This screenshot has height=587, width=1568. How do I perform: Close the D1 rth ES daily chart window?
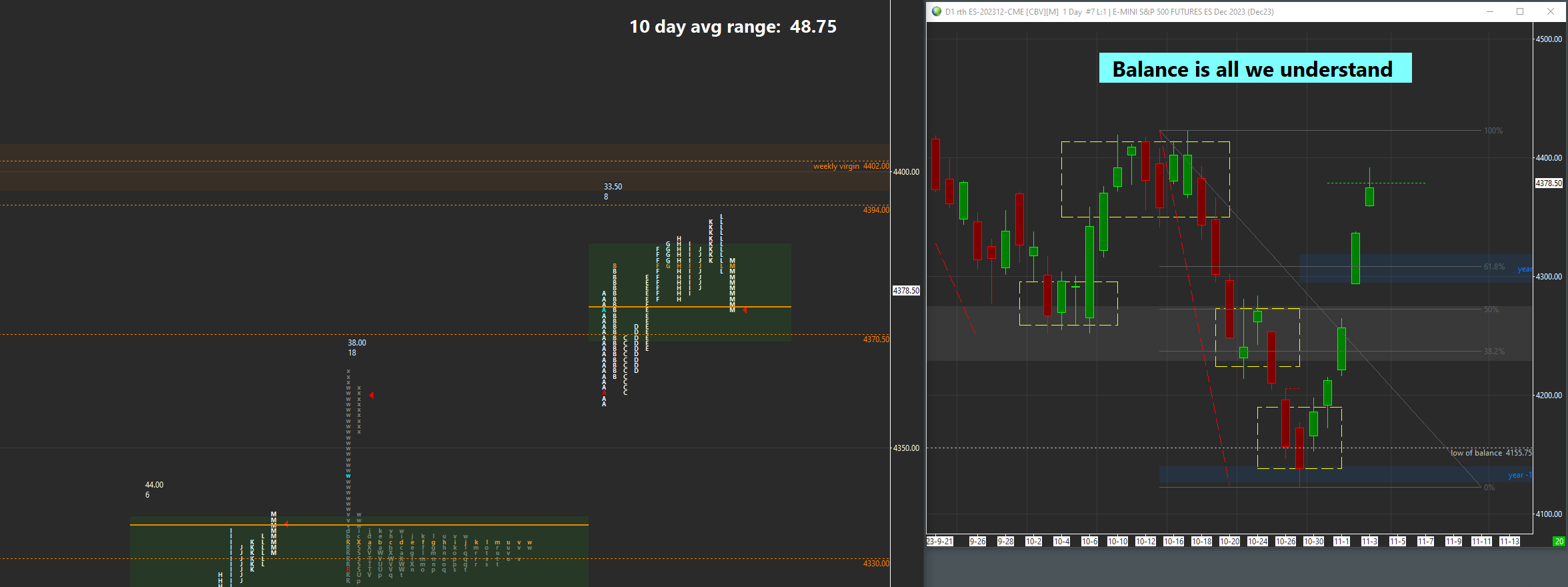coord(1551,11)
